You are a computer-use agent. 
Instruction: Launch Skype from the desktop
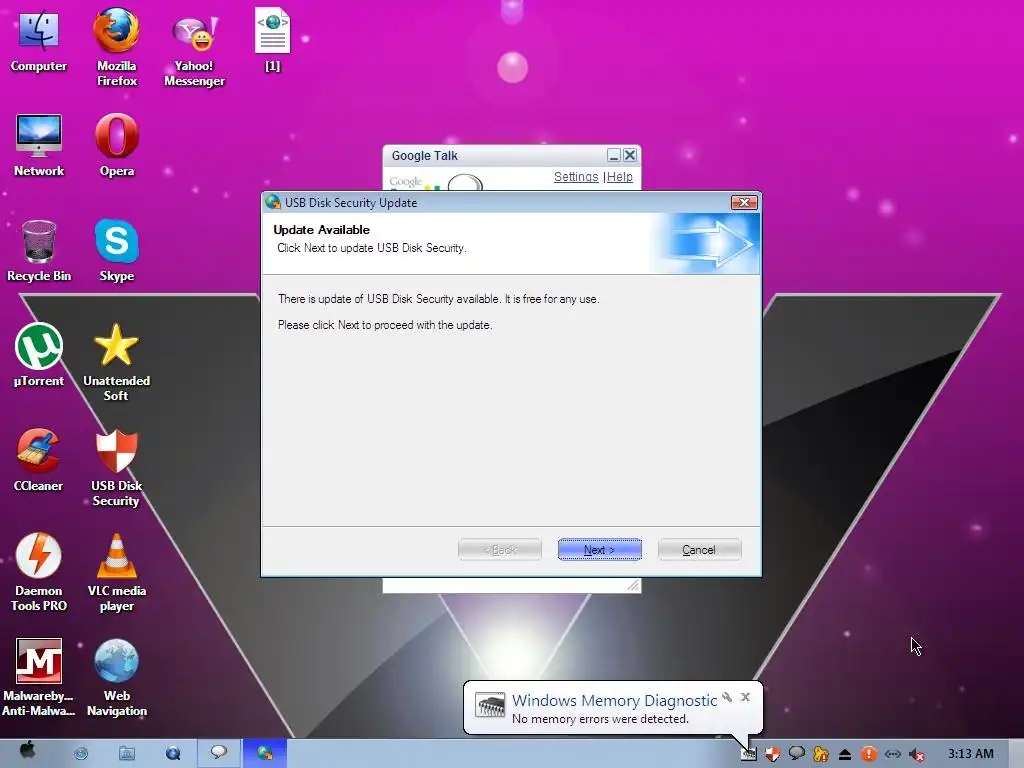[116, 250]
